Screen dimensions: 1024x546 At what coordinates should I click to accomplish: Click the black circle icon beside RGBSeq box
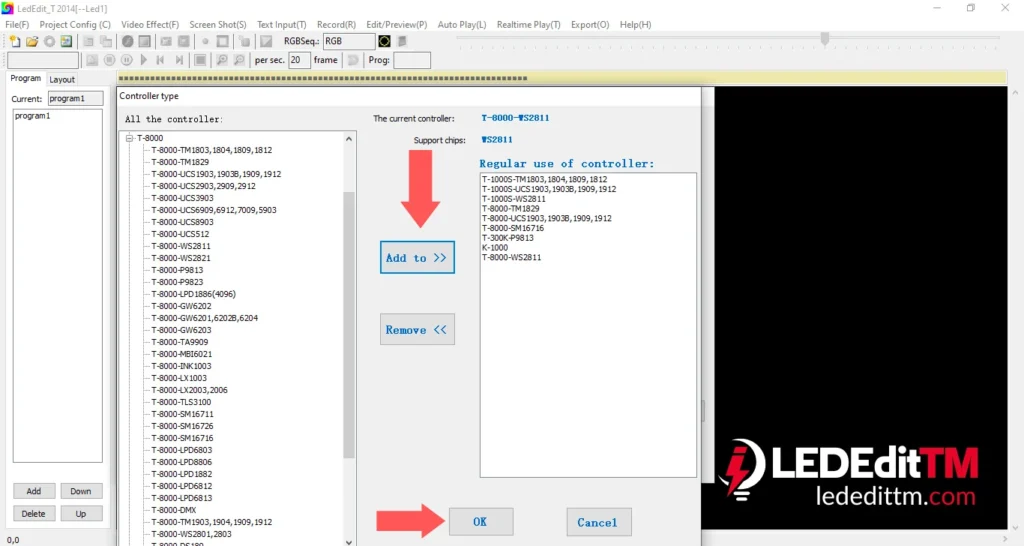point(384,41)
